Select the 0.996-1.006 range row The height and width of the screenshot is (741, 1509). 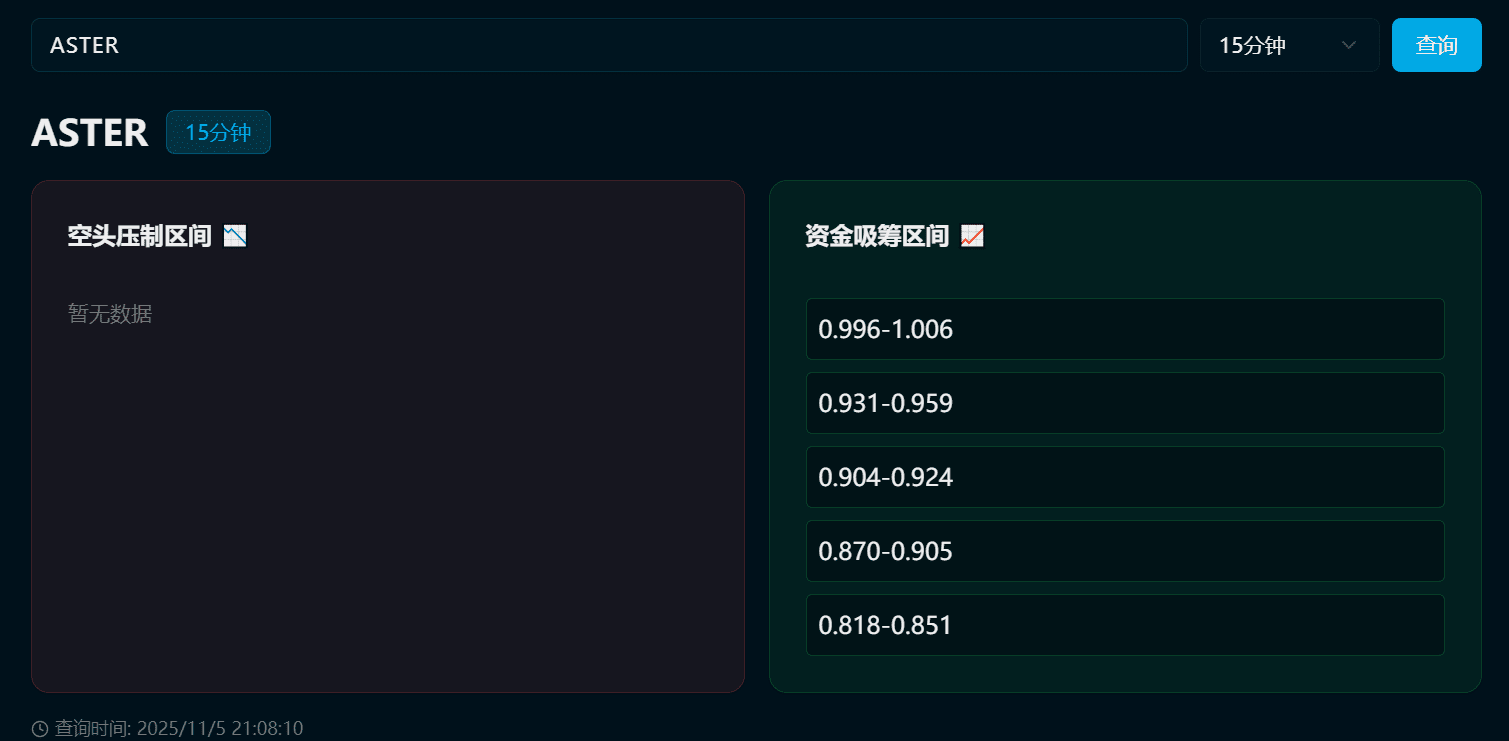(1125, 329)
